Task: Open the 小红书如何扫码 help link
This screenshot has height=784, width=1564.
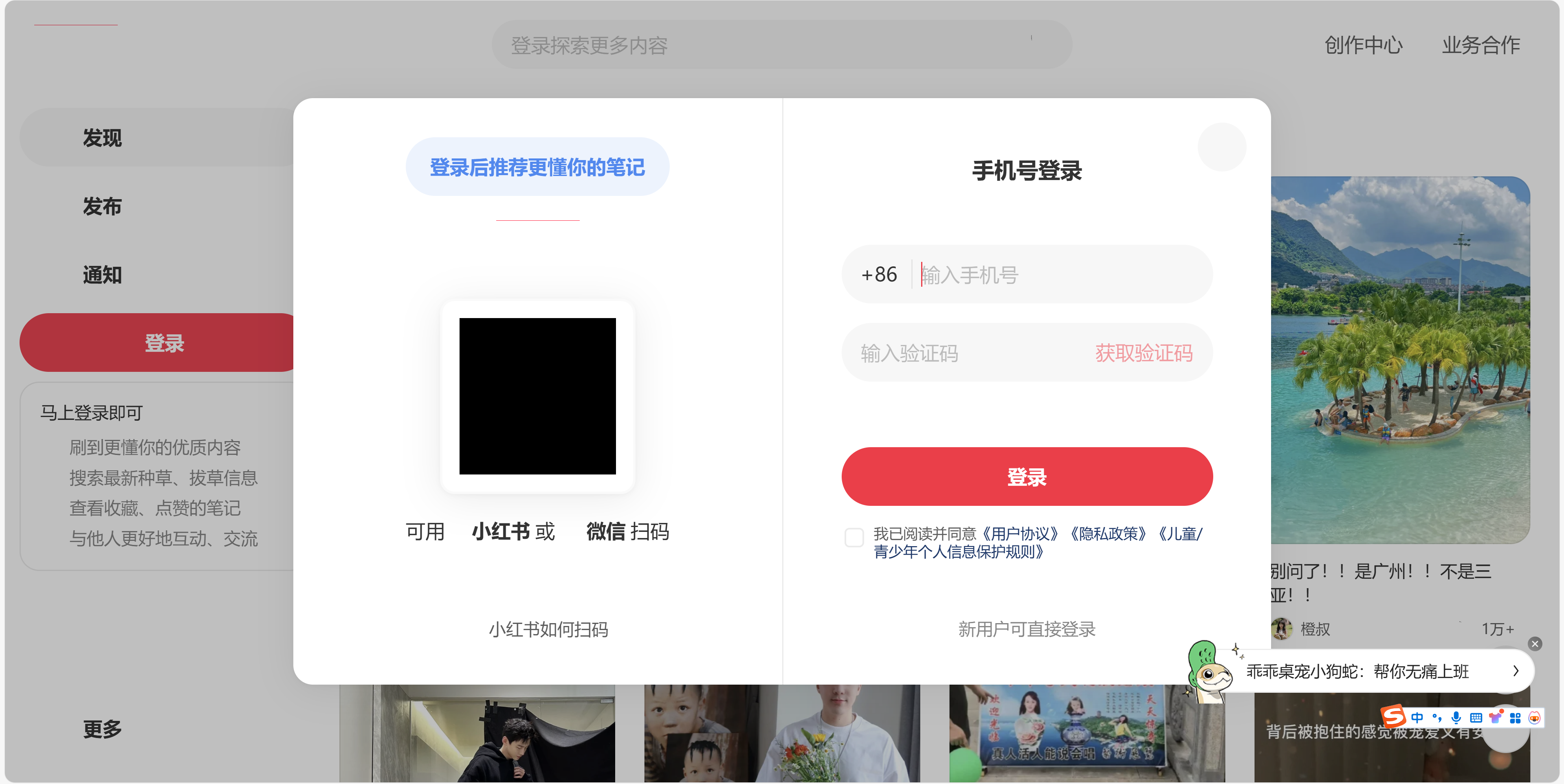Action: tap(548, 629)
